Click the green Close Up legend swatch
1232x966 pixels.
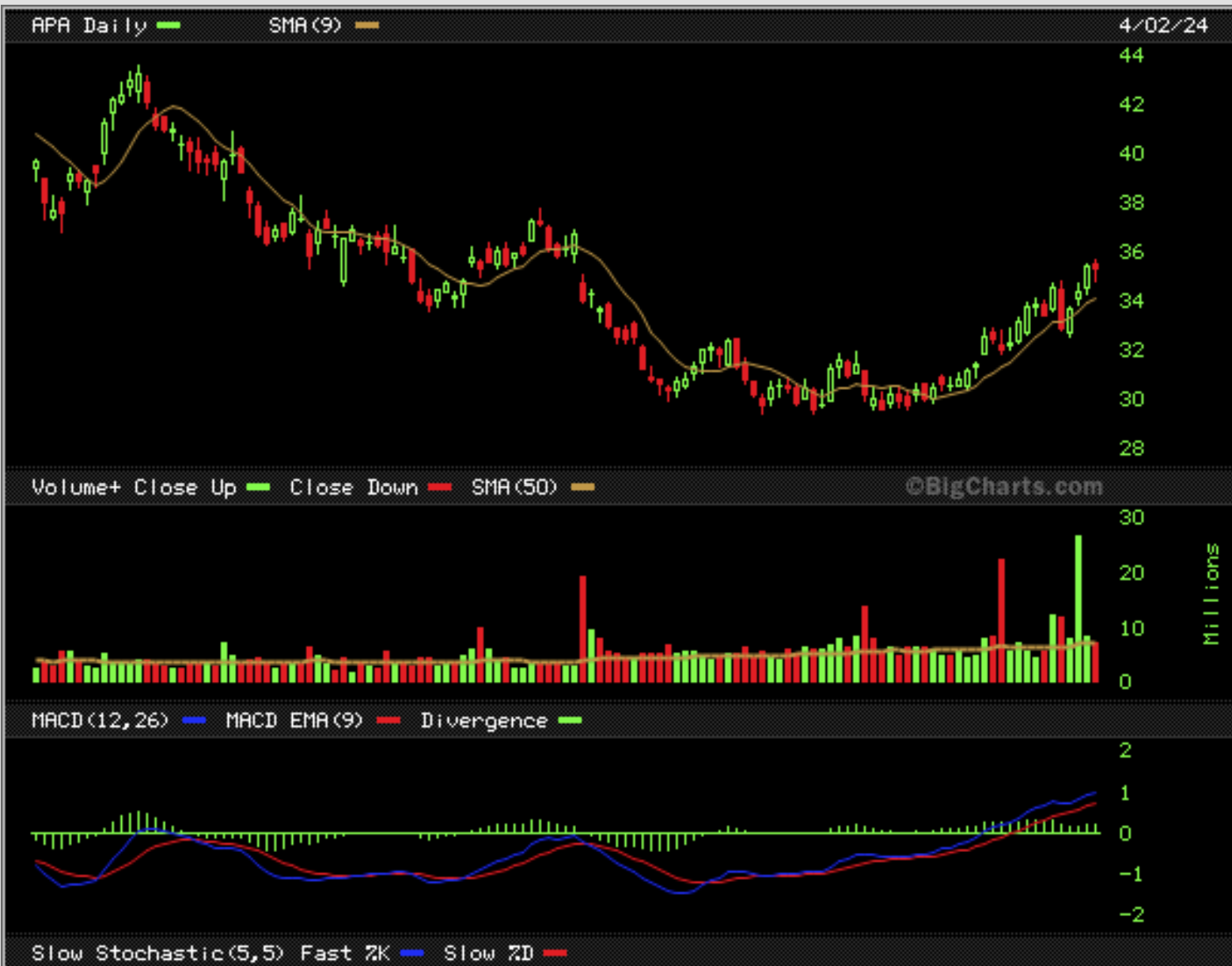[258, 487]
